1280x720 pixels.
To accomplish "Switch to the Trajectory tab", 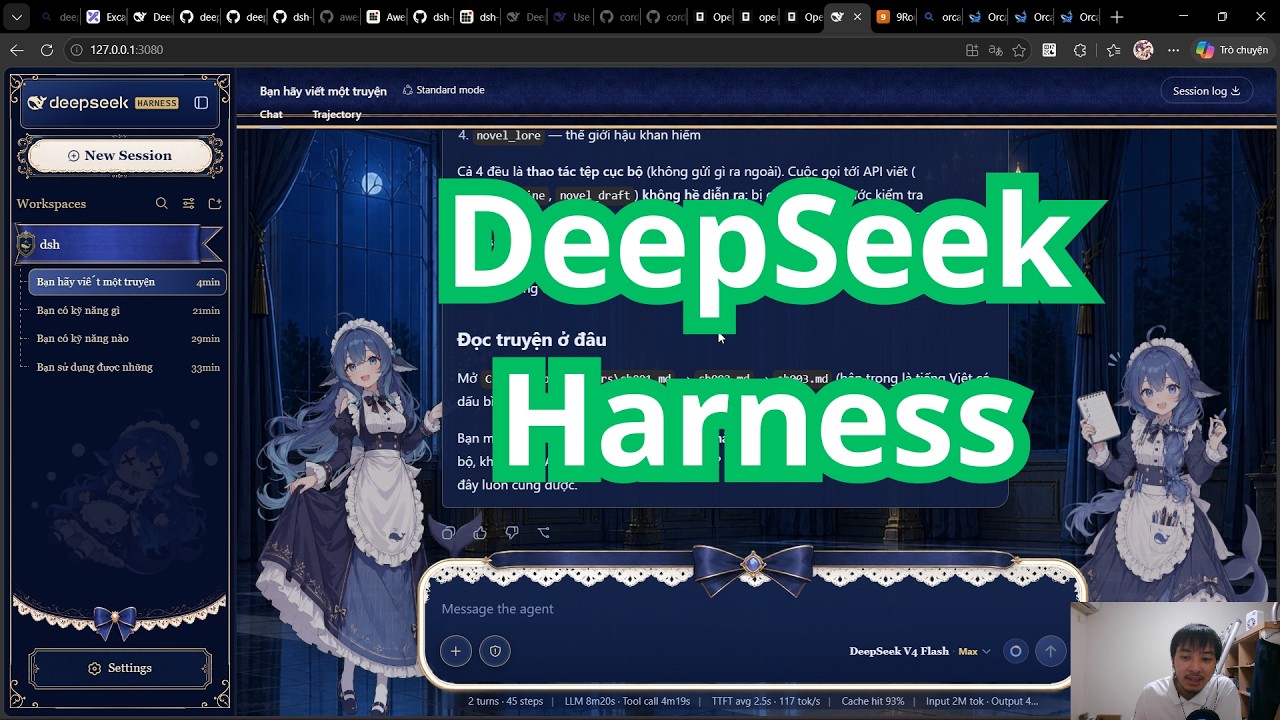I will (336, 115).
